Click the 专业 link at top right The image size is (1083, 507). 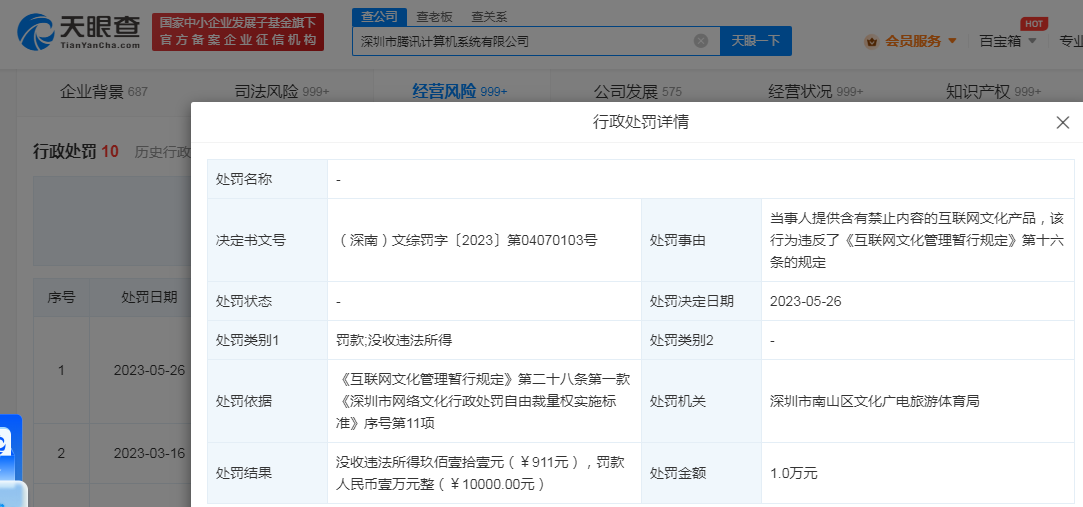tap(1071, 41)
